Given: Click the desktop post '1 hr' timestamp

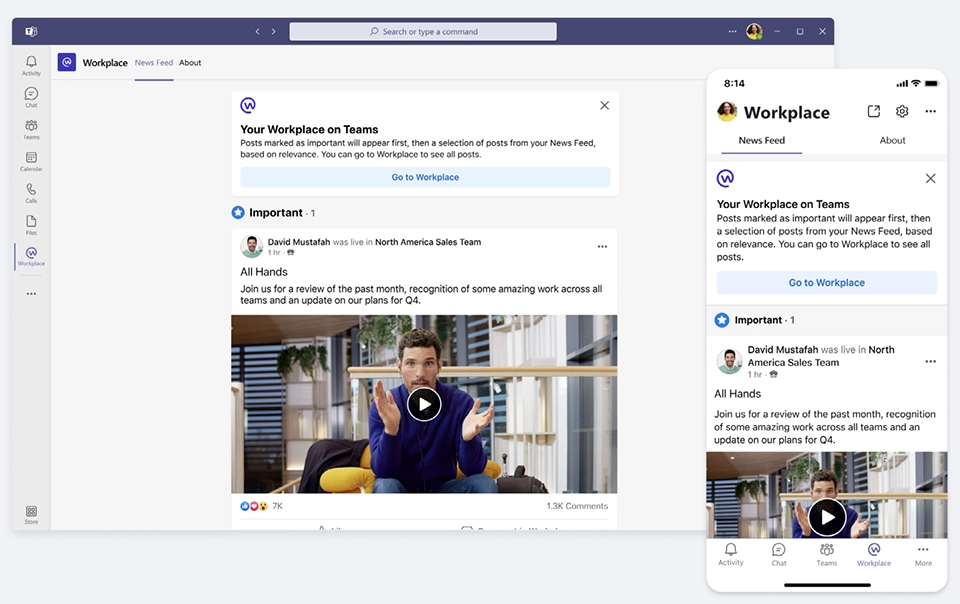Looking at the screenshot, I should [x=274, y=253].
